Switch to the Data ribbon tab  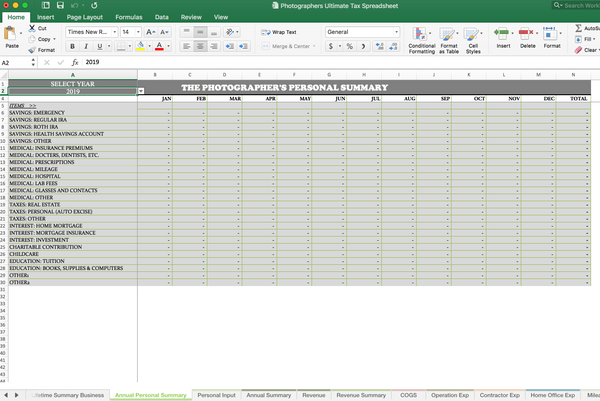click(x=161, y=17)
